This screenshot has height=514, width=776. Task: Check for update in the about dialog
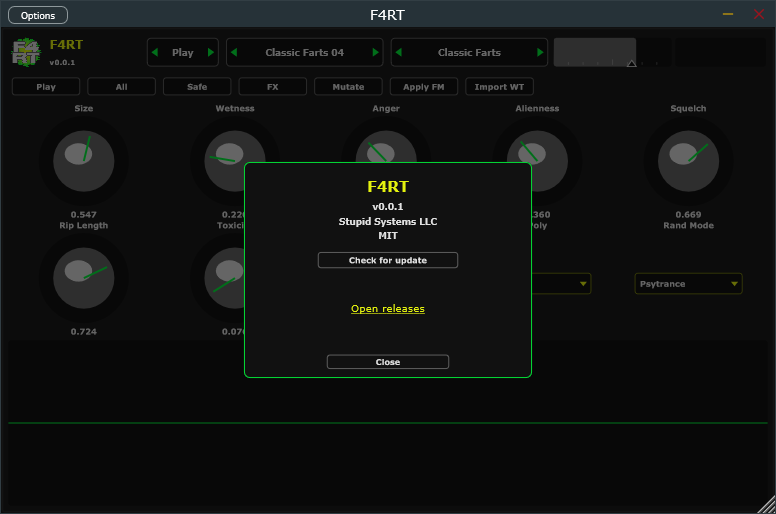pyautogui.click(x=388, y=260)
